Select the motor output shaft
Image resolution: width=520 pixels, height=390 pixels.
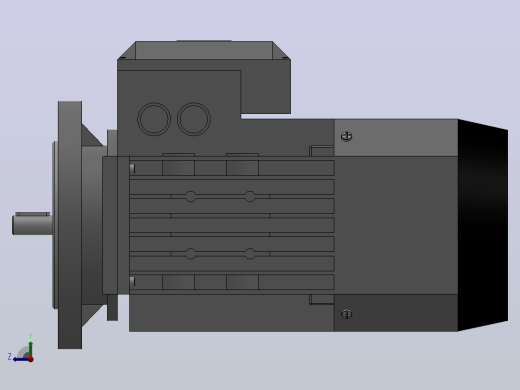point(32,224)
